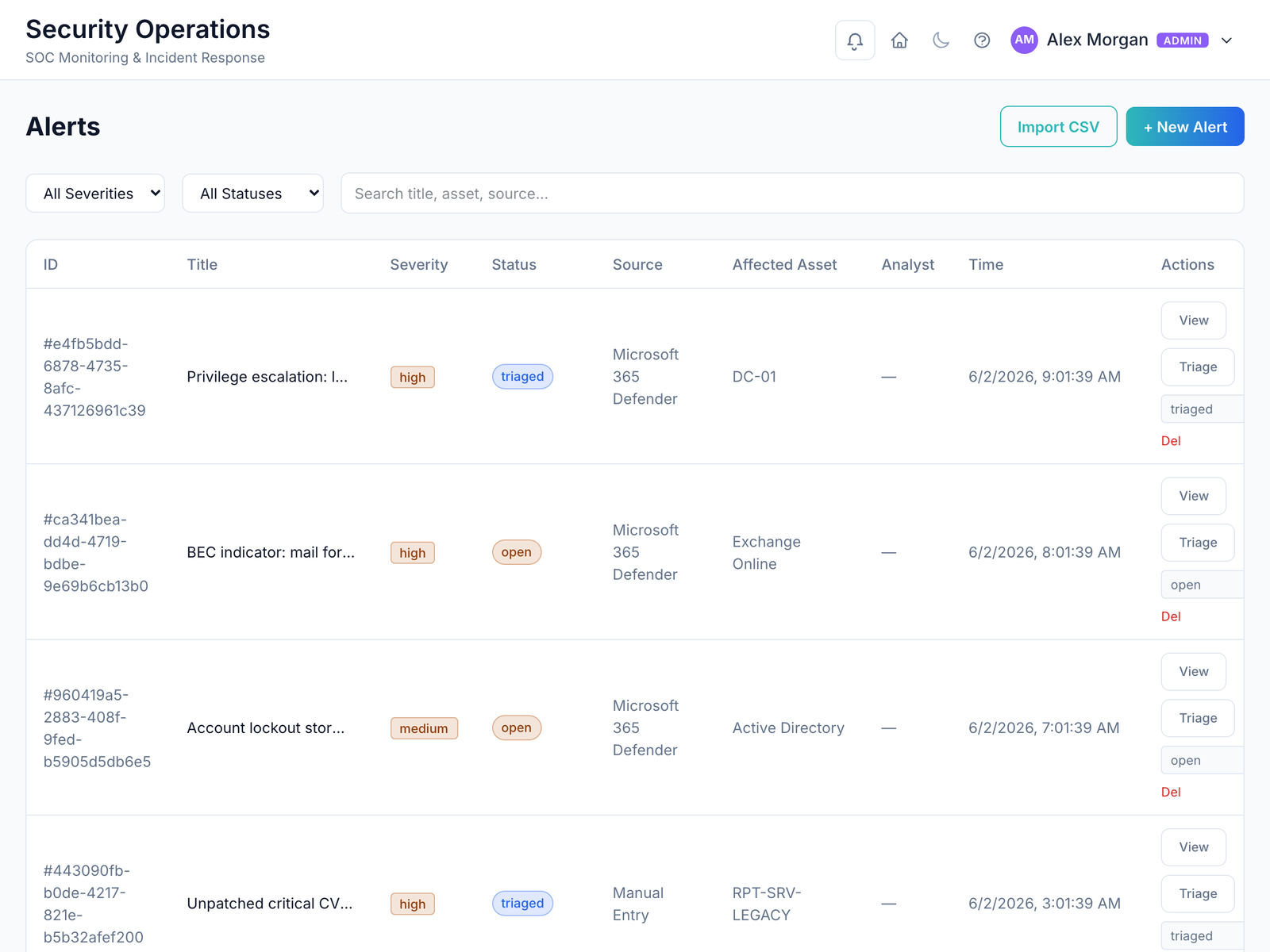Open status select for Exchange Online alert
1270x952 pixels.
(1202, 585)
